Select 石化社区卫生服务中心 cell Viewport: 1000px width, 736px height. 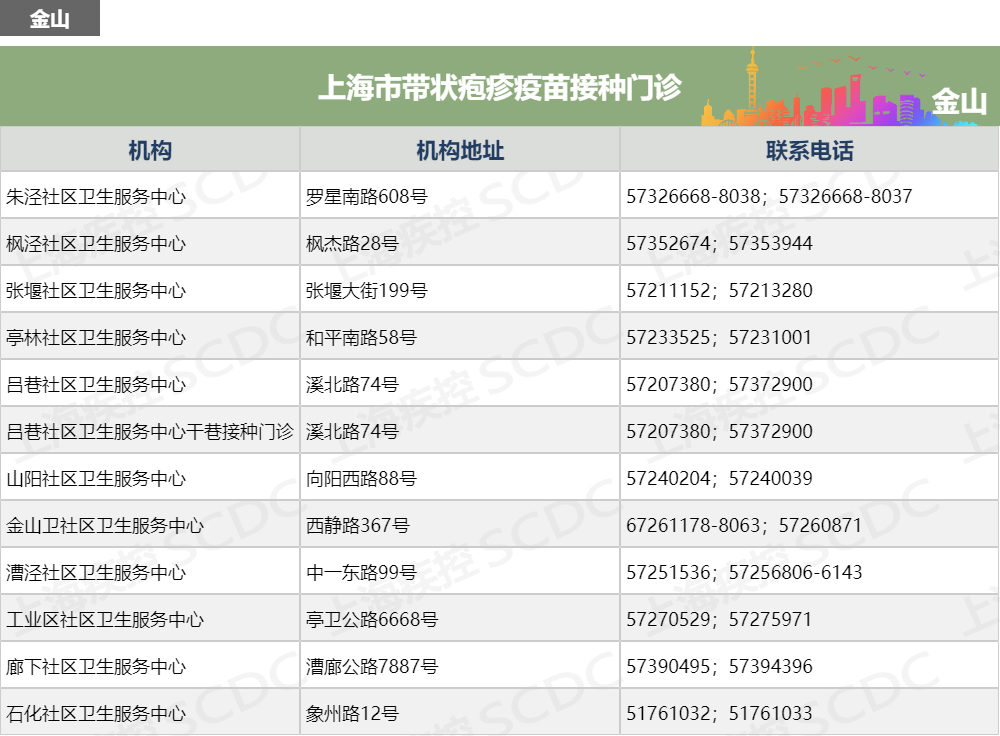pyautogui.click(x=150, y=712)
